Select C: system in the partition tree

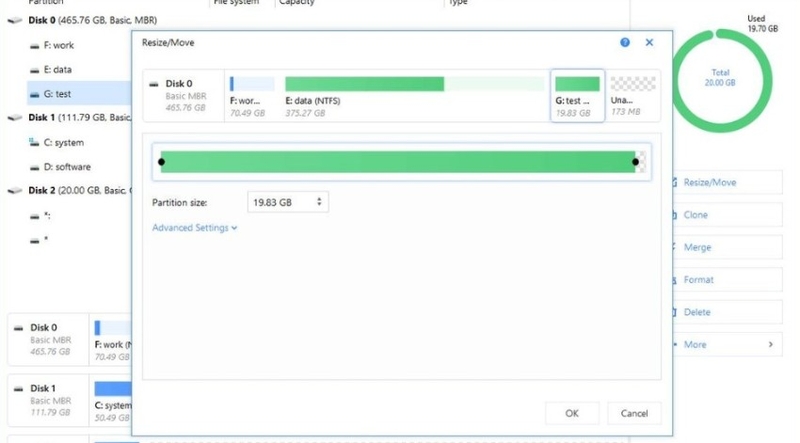(63, 142)
